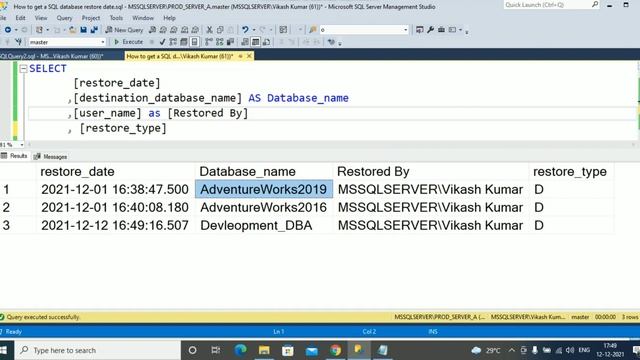This screenshot has width=640, height=360.
Task: Open the New Project dropdown arrow
Action: tap(47, 30)
